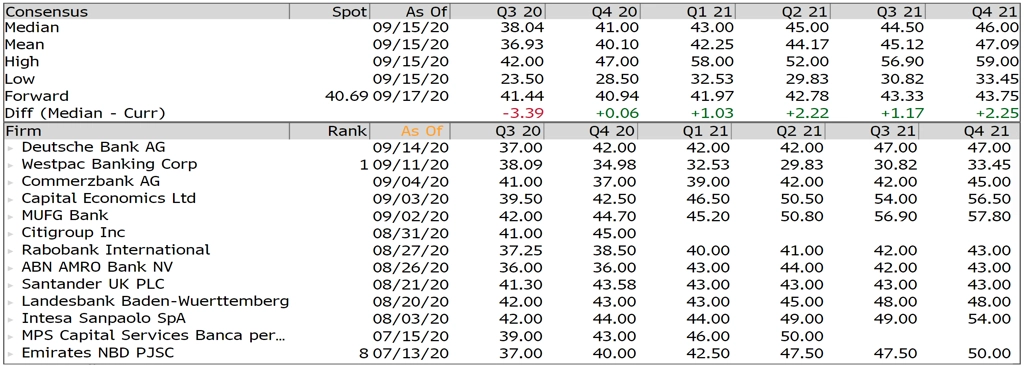
Task: Click the Rank column header
Action: pos(349,131)
